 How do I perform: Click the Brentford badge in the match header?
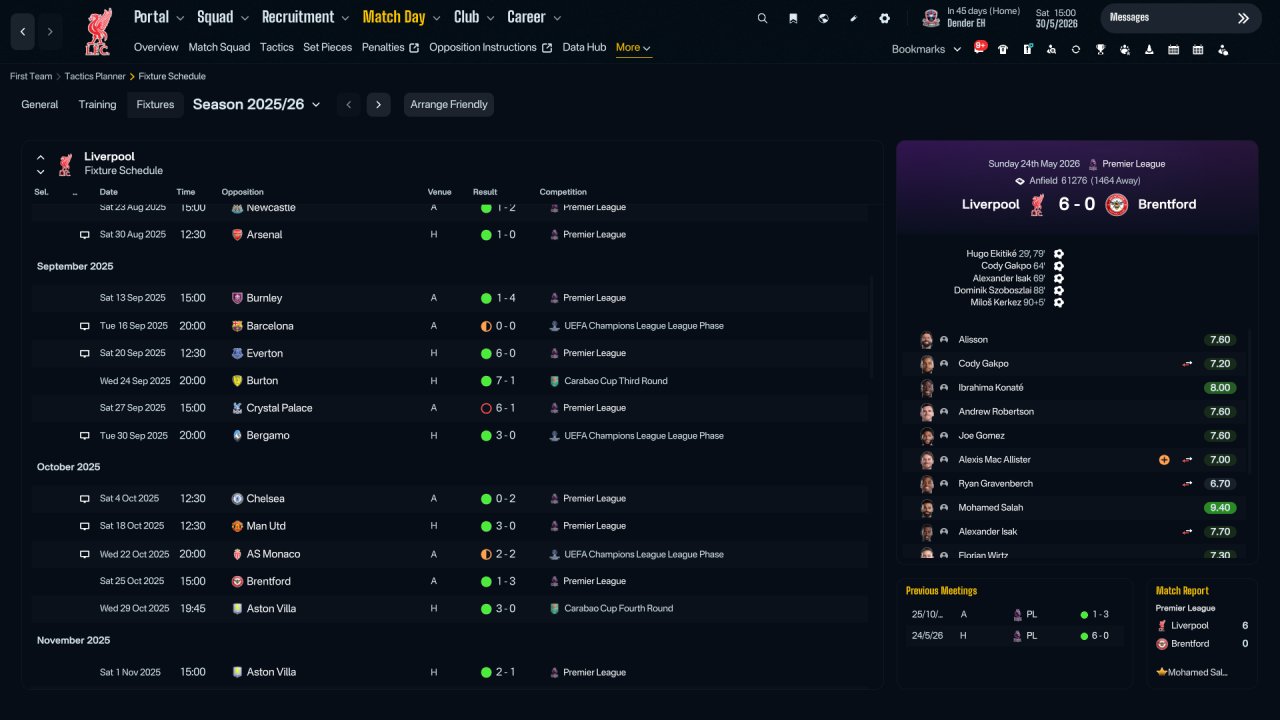pos(1117,204)
